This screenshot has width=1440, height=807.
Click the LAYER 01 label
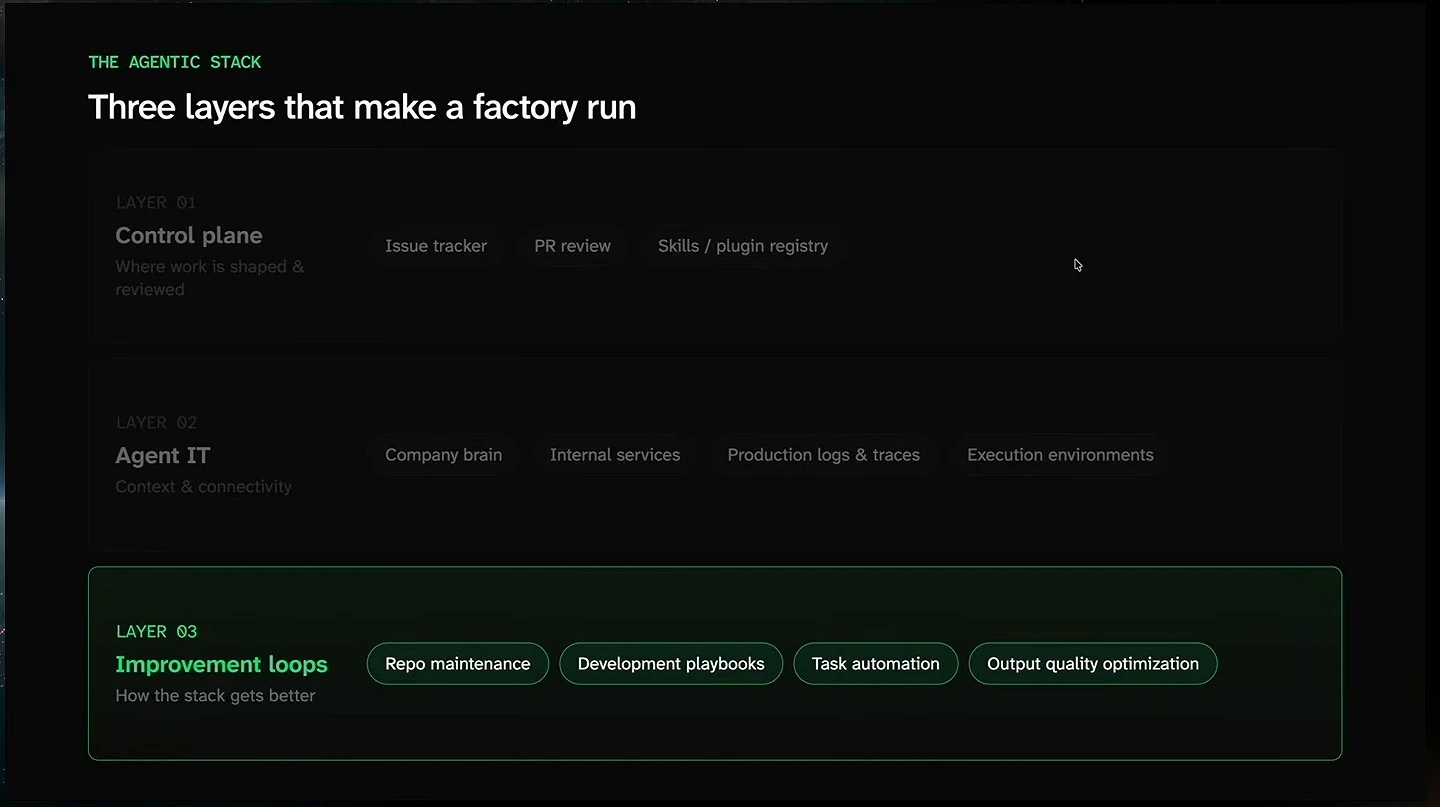tap(156, 203)
